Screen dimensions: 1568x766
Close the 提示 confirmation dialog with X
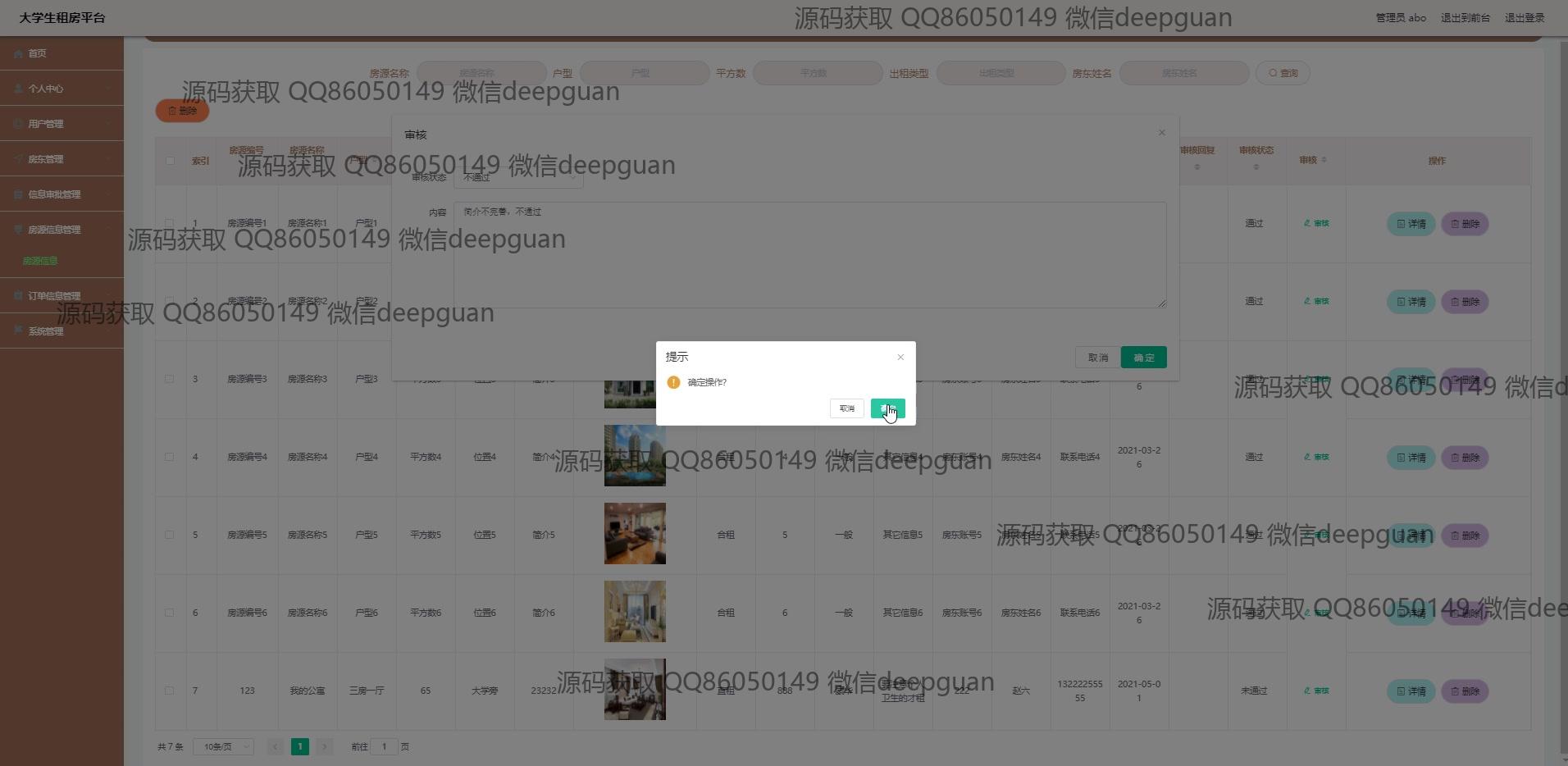[900, 357]
